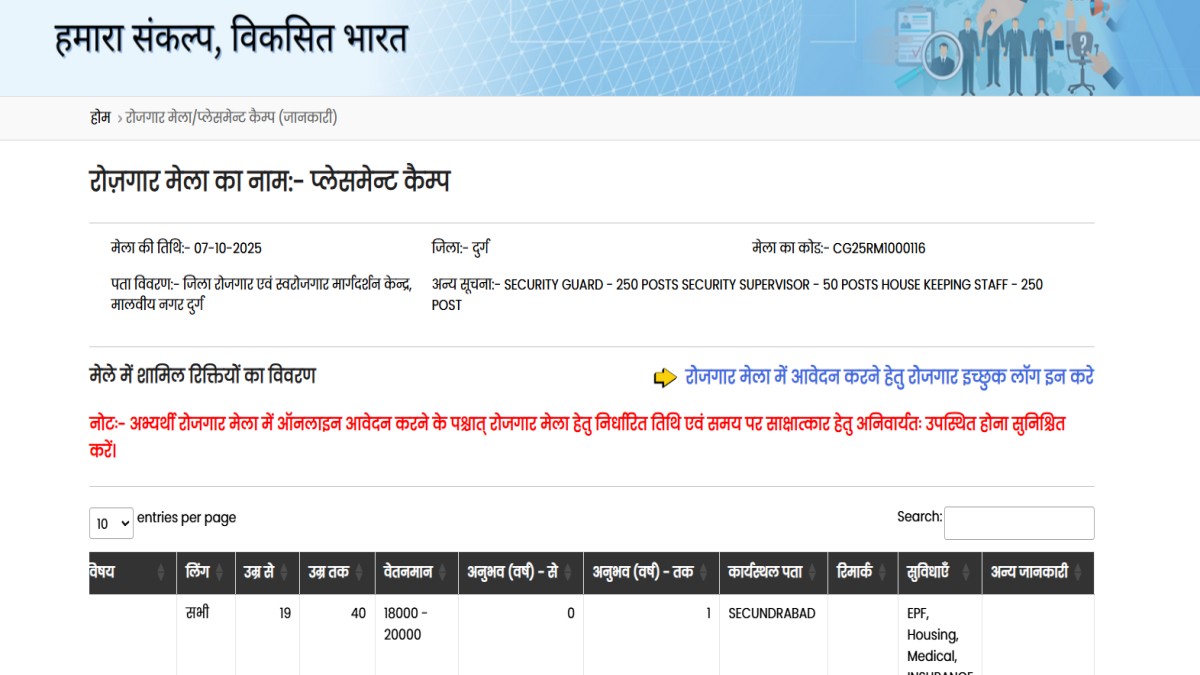Click रोजगार मेला/प्लेसमेन्ट कैम्प breadcrumb item
The width and height of the screenshot is (1200, 675).
[x=231, y=118]
